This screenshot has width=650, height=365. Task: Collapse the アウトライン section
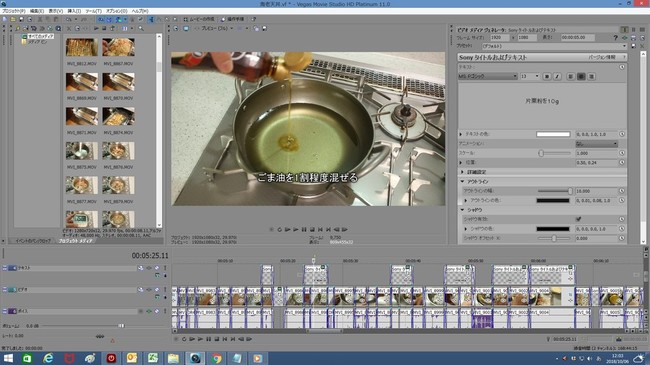pyautogui.click(x=462, y=182)
